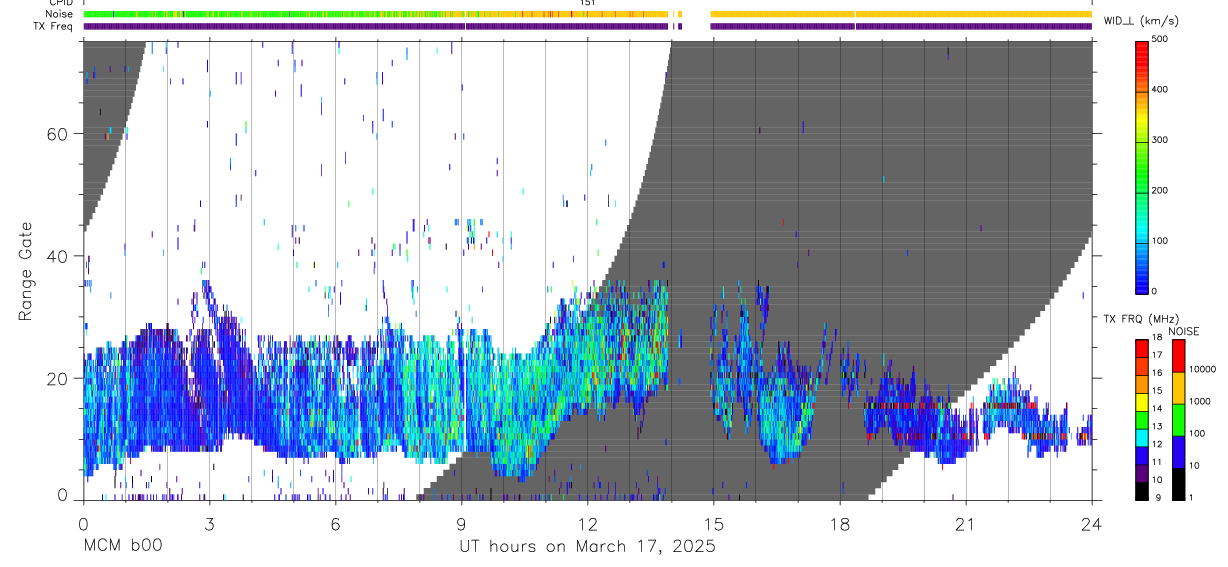1228x567 pixels.
Task: Click the 11 MHz tick on TX FRQ scale
Action: pos(1158,462)
